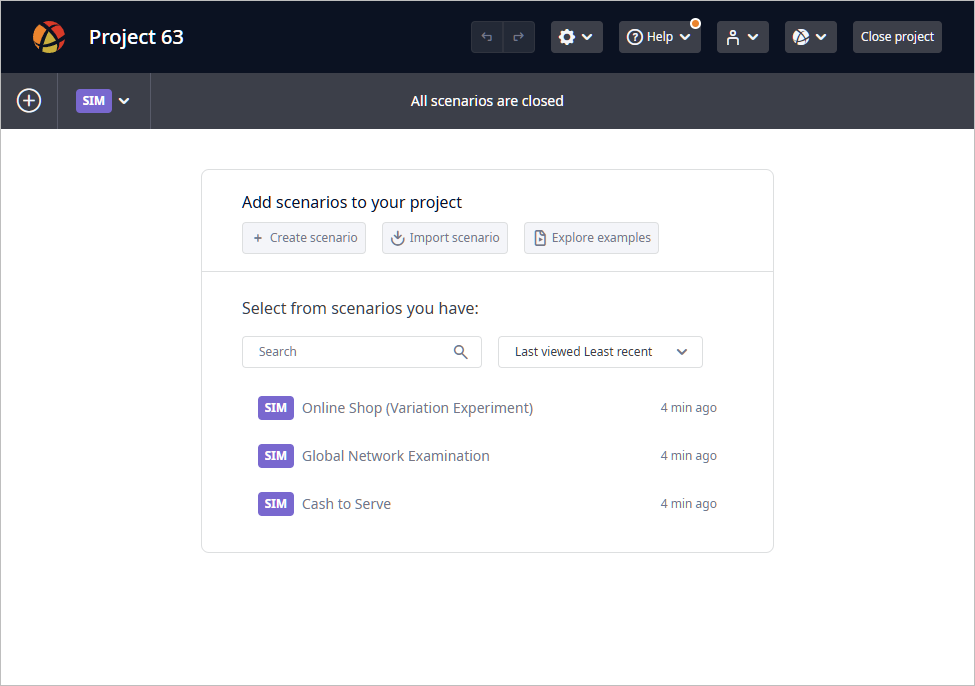Click the purple SIM type badge in toolbar
Image resolution: width=975 pixels, height=686 pixels.
click(x=94, y=101)
